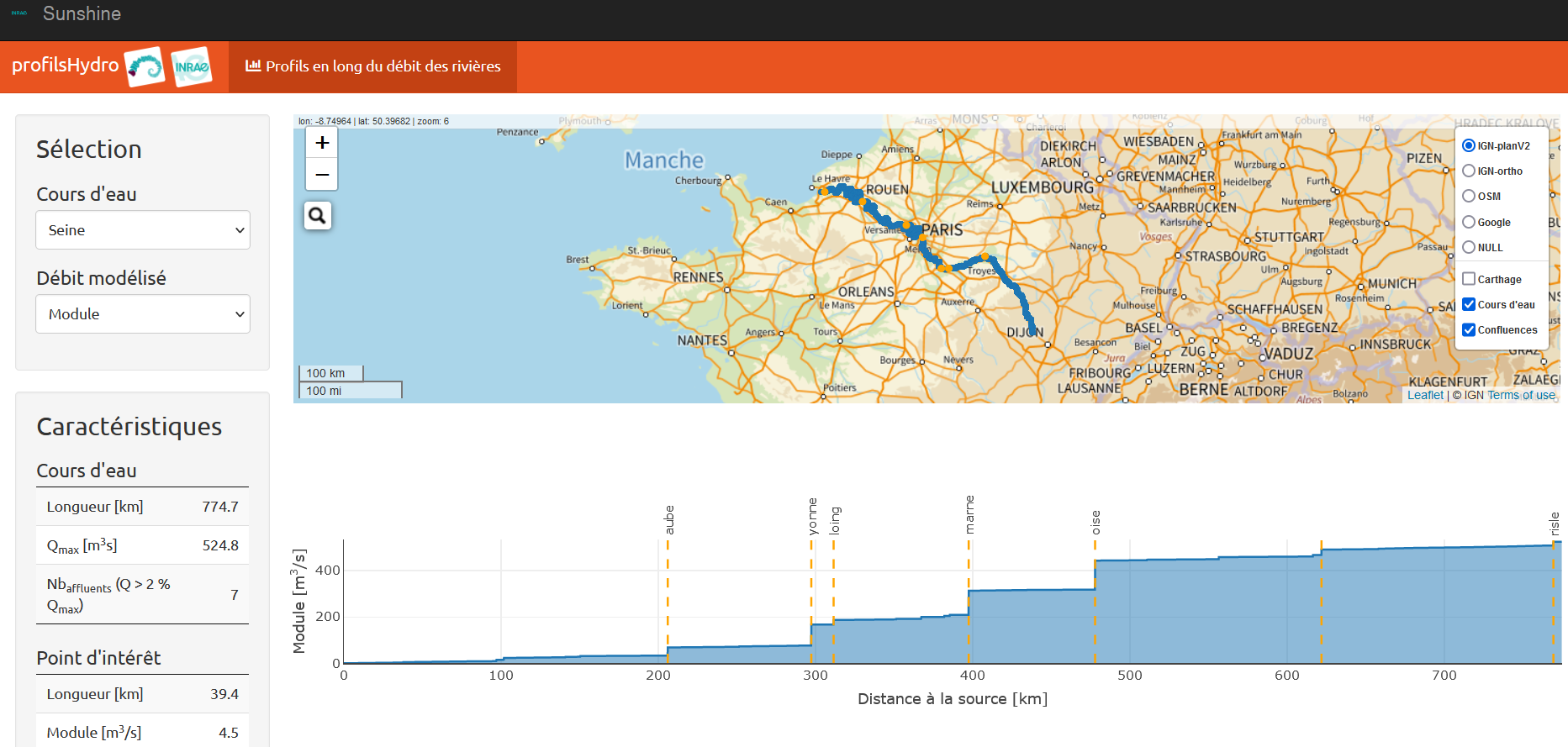Select IGN-ortho base layer
The image size is (1568, 747).
click(x=1469, y=171)
